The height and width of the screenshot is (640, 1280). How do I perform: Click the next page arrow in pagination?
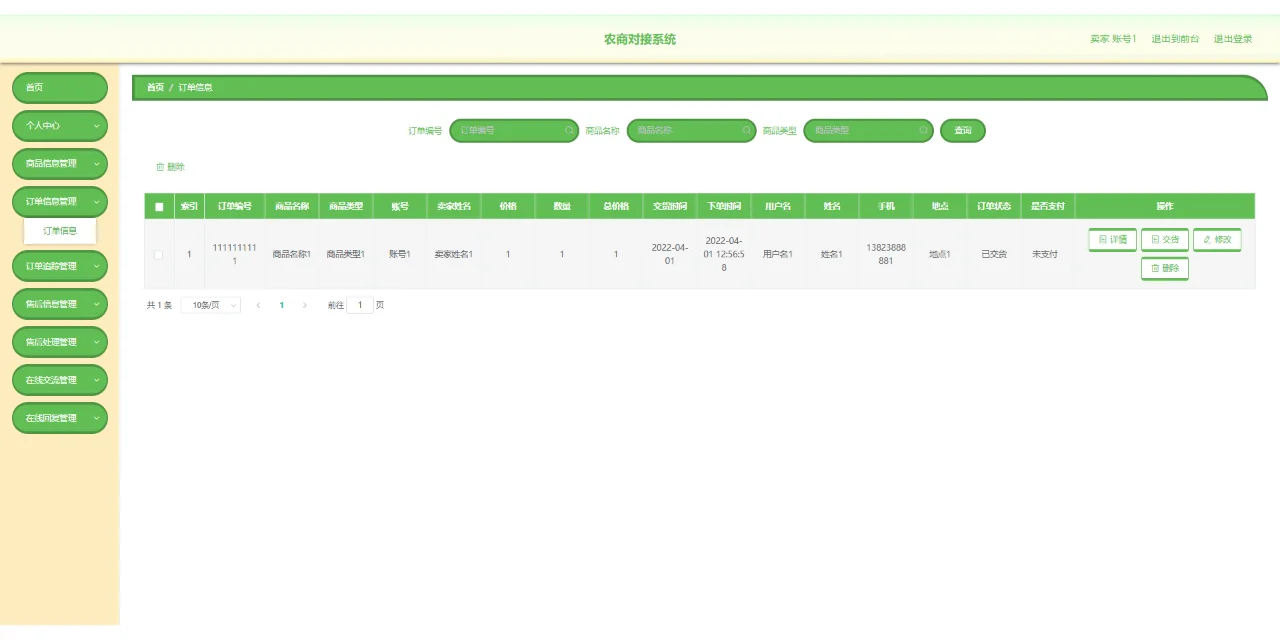[x=303, y=304]
